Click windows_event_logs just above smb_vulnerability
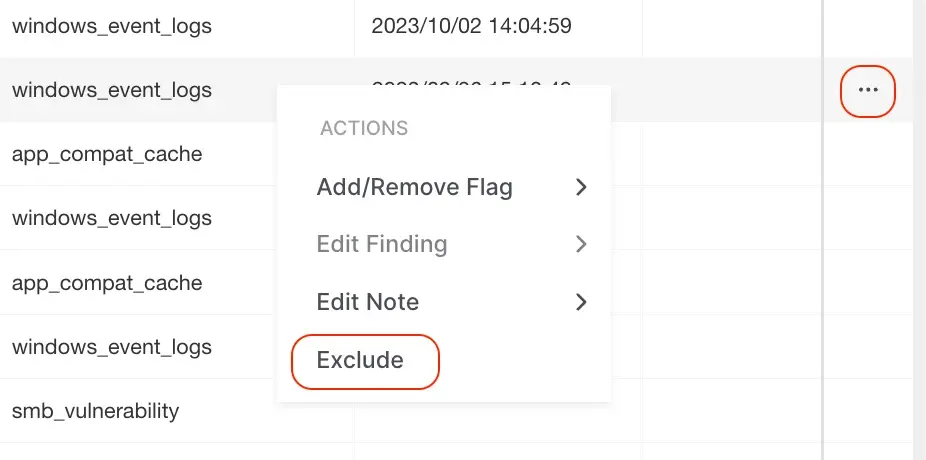Image resolution: width=926 pixels, height=460 pixels. (112, 347)
